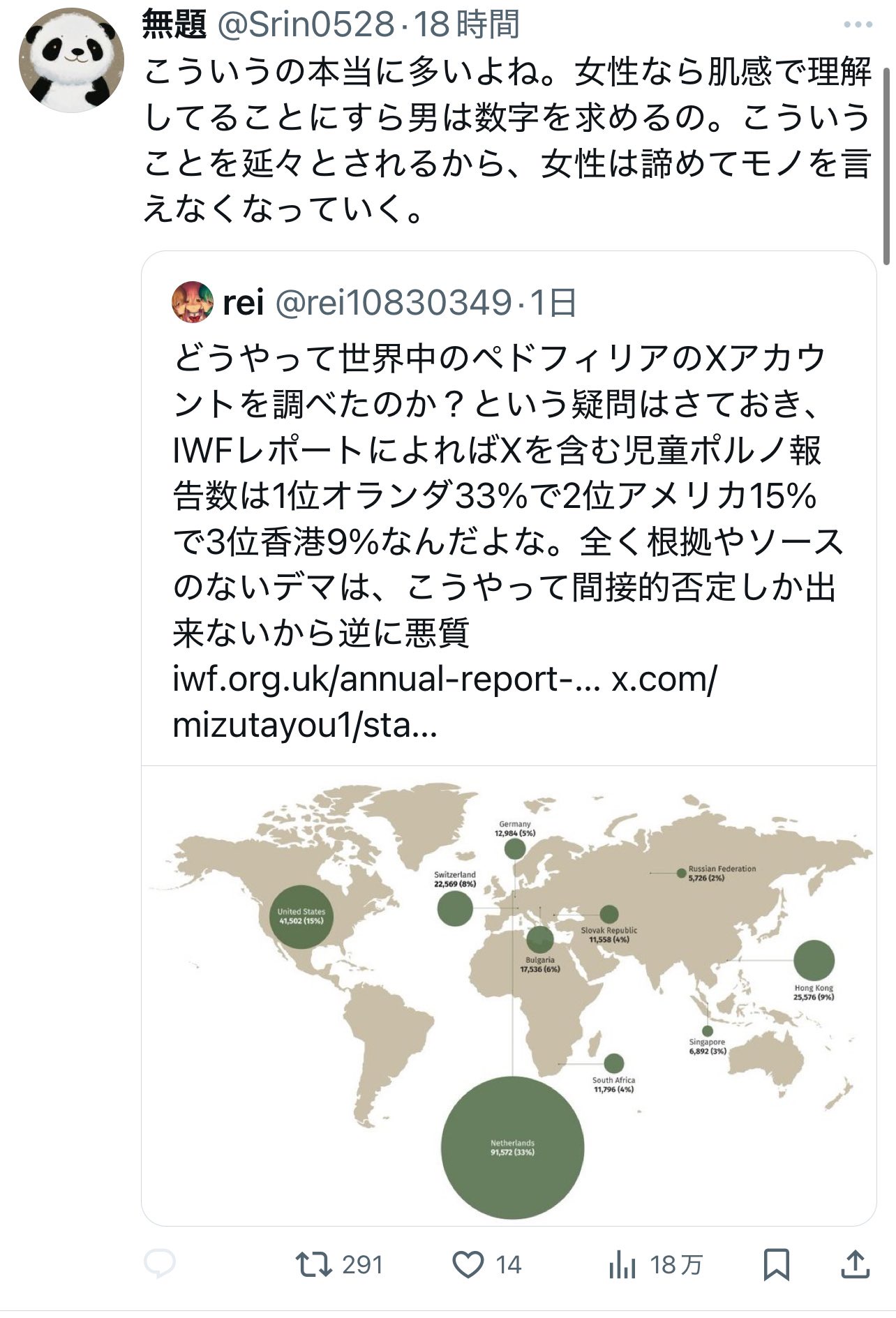Click the United States circle on map

(x=301, y=916)
